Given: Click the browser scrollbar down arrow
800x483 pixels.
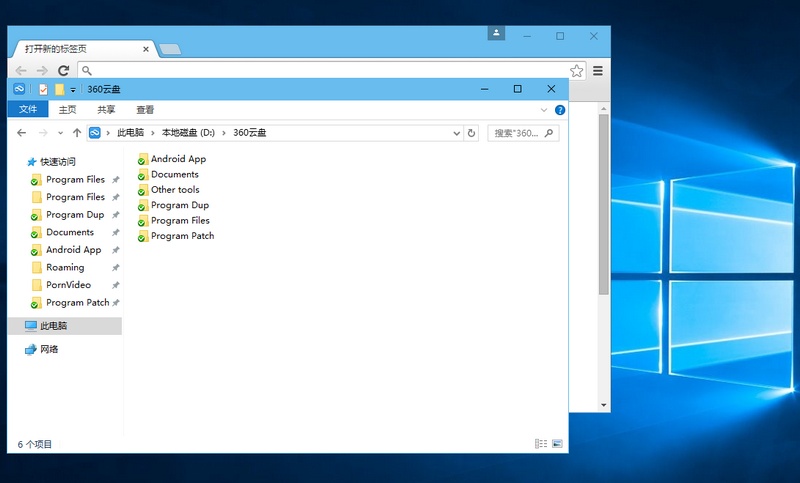Looking at the screenshot, I should tap(604, 405).
